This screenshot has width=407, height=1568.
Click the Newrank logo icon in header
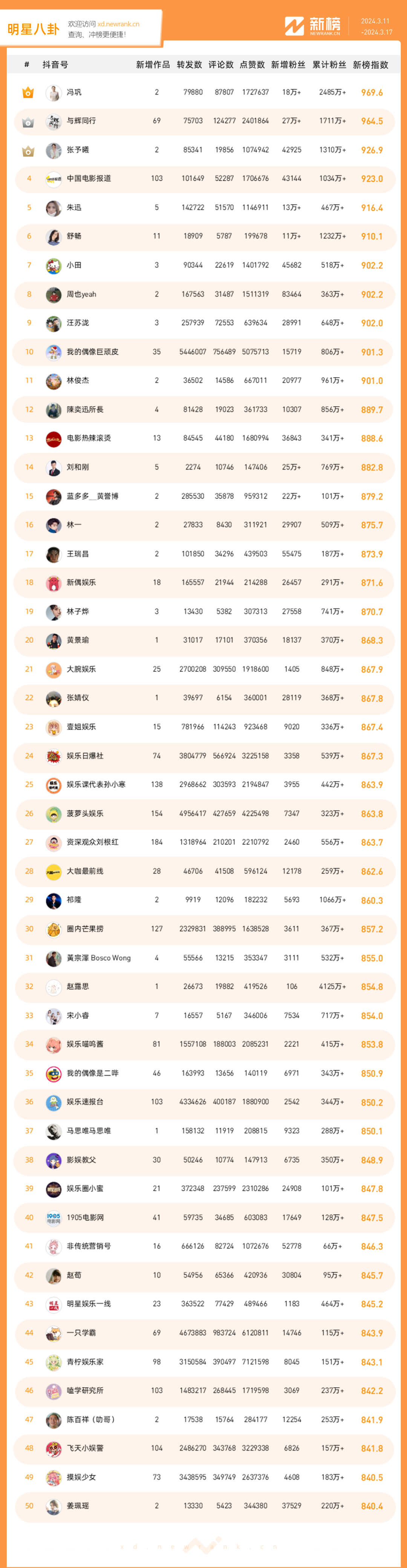click(x=294, y=26)
